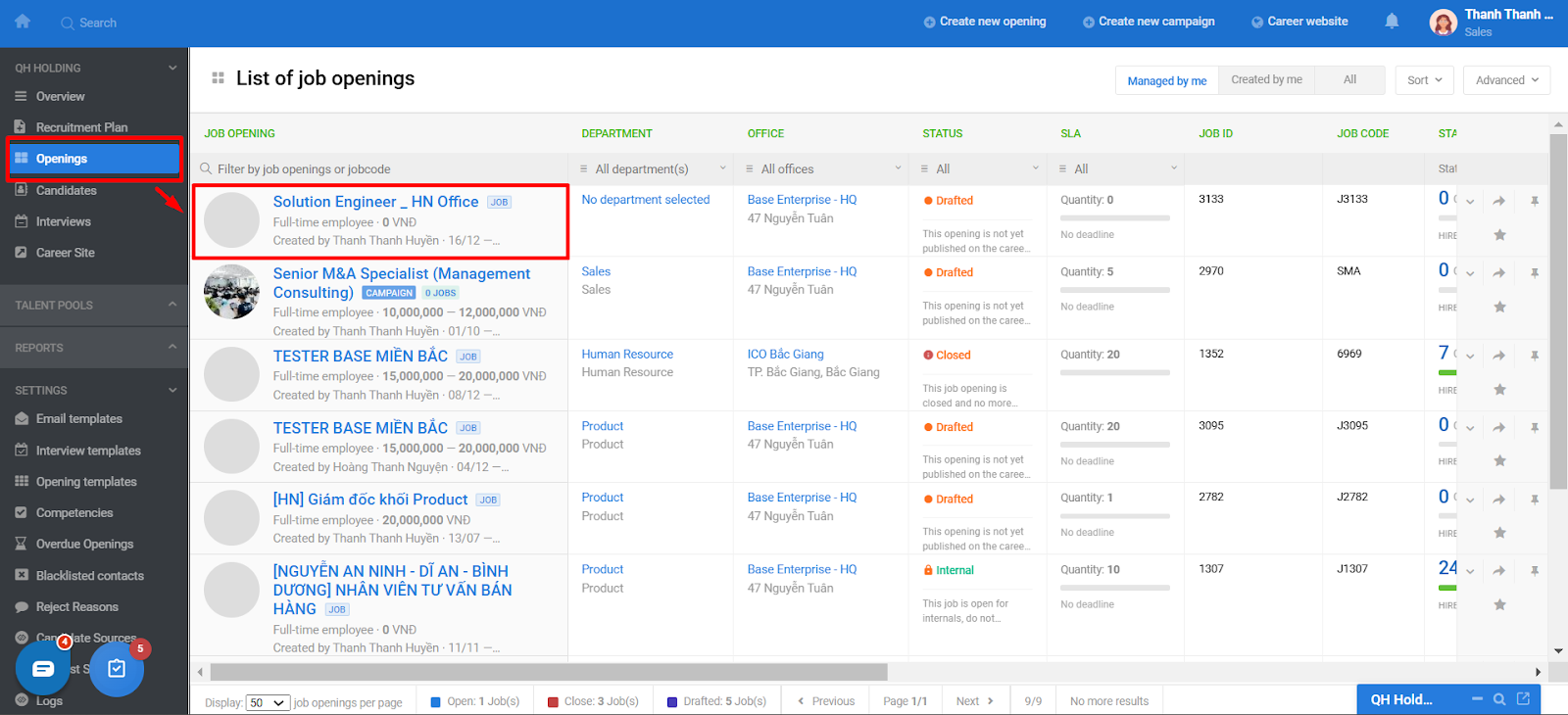1568x715 pixels.
Task: Open the Advanced dropdown
Action: coord(1506,80)
